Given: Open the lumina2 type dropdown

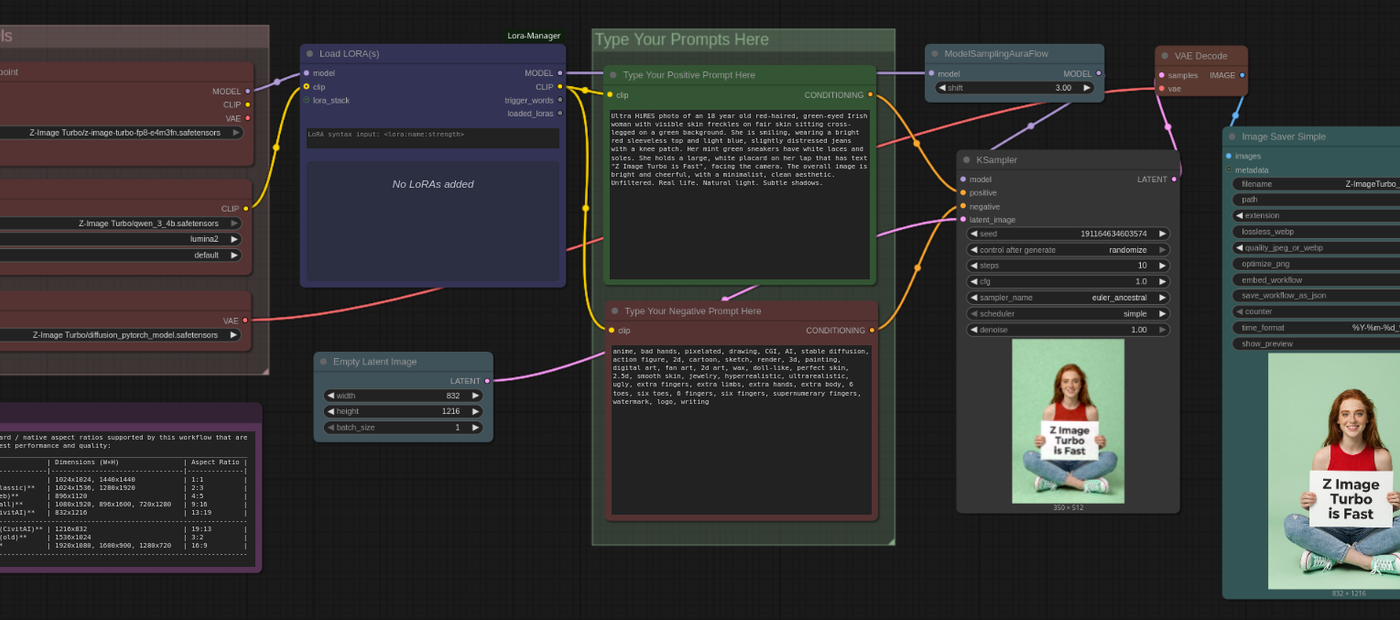Looking at the screenshot, I should [x=121, y=239].
